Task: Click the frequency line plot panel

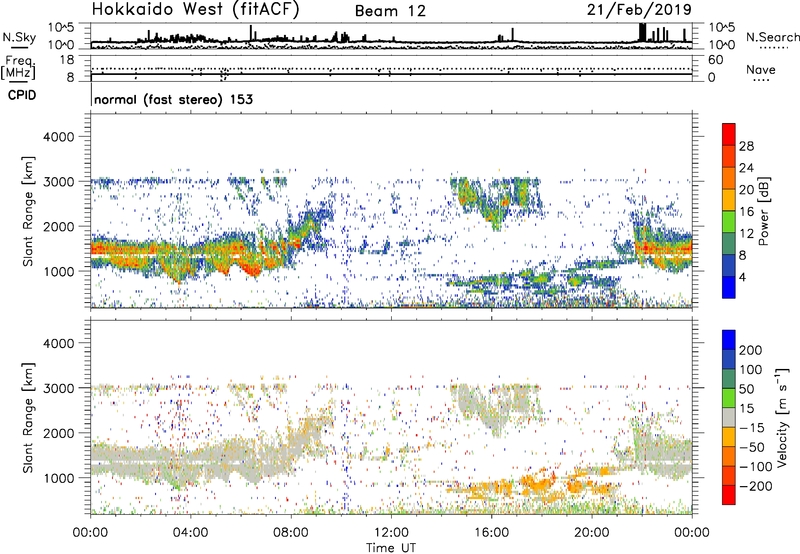Action: [x=391, y=68]
